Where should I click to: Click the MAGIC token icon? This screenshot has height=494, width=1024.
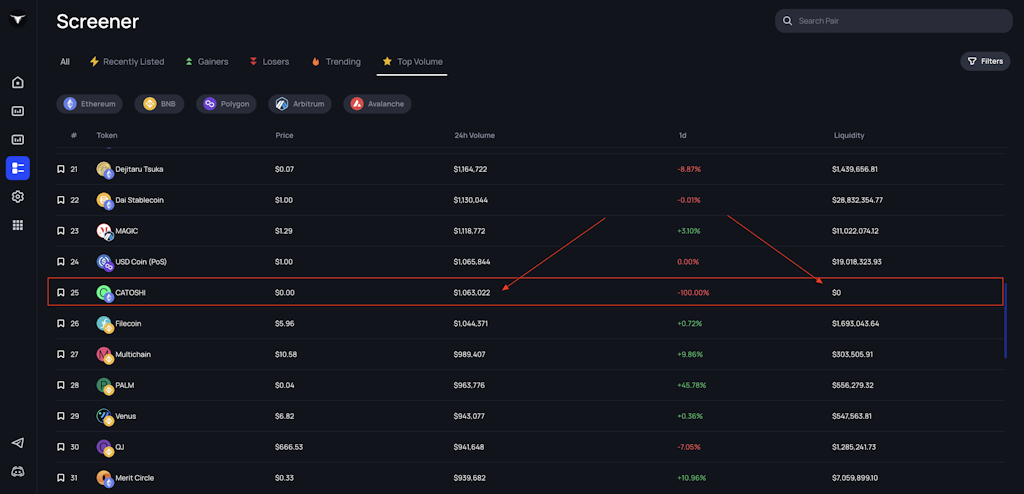104,231
